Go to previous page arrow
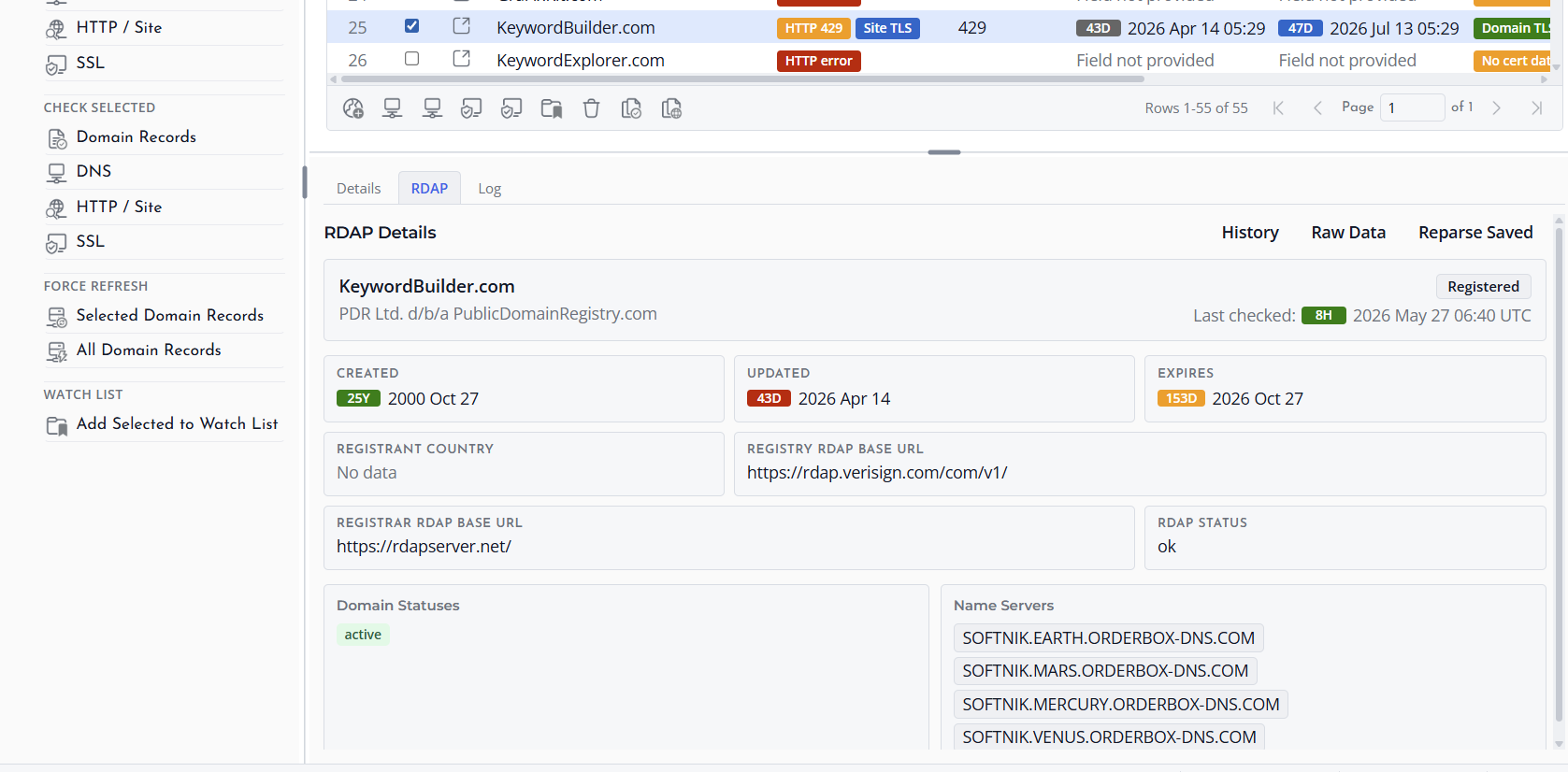1568x772 pixels. click(1317, 107)
